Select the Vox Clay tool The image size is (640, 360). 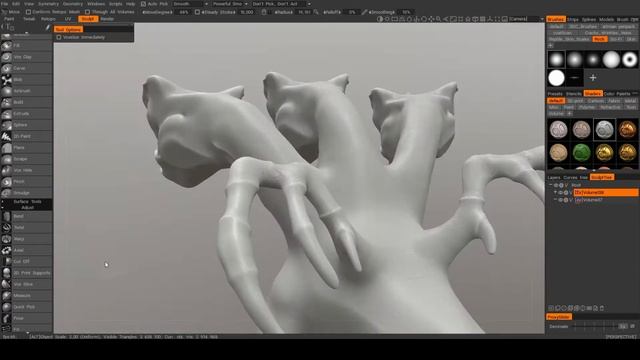[x=27, y=57]
